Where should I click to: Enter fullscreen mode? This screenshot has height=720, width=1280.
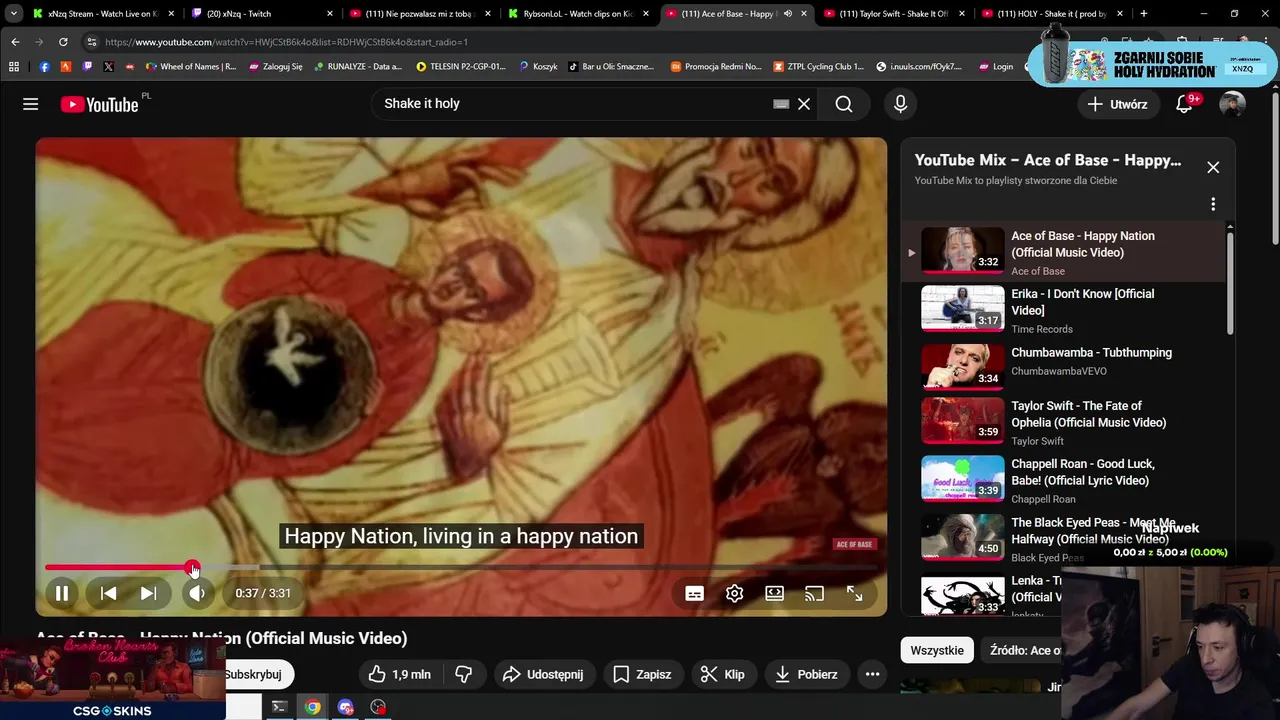(x=854, y=593)
